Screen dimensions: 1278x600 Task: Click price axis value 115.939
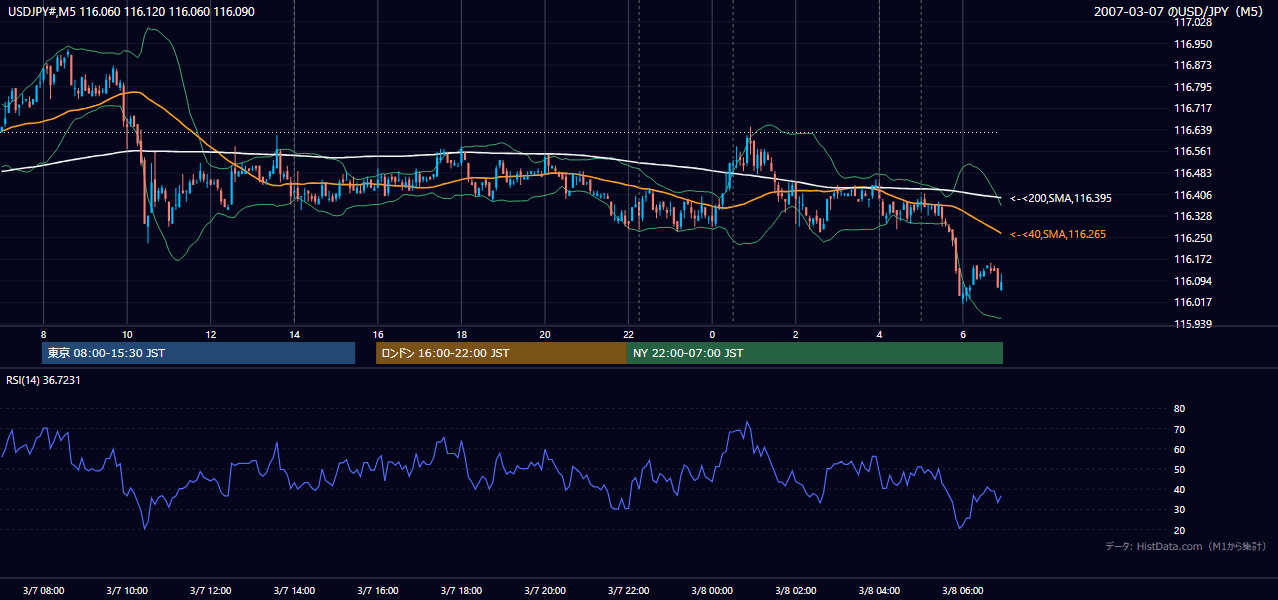pyautogui.click(x=1193, y=324)
